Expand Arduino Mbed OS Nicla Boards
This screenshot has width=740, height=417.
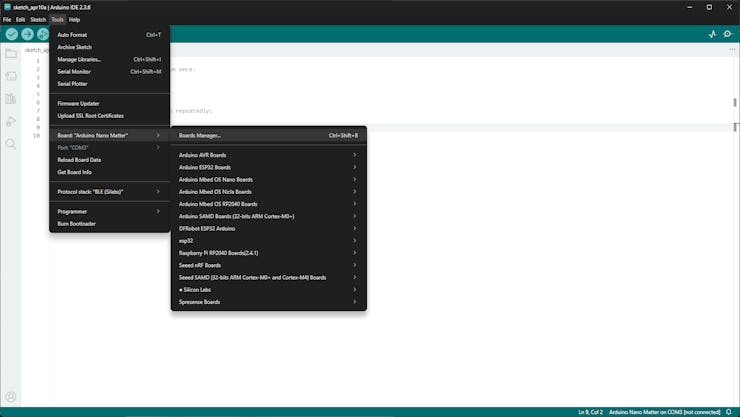(269, 192)
